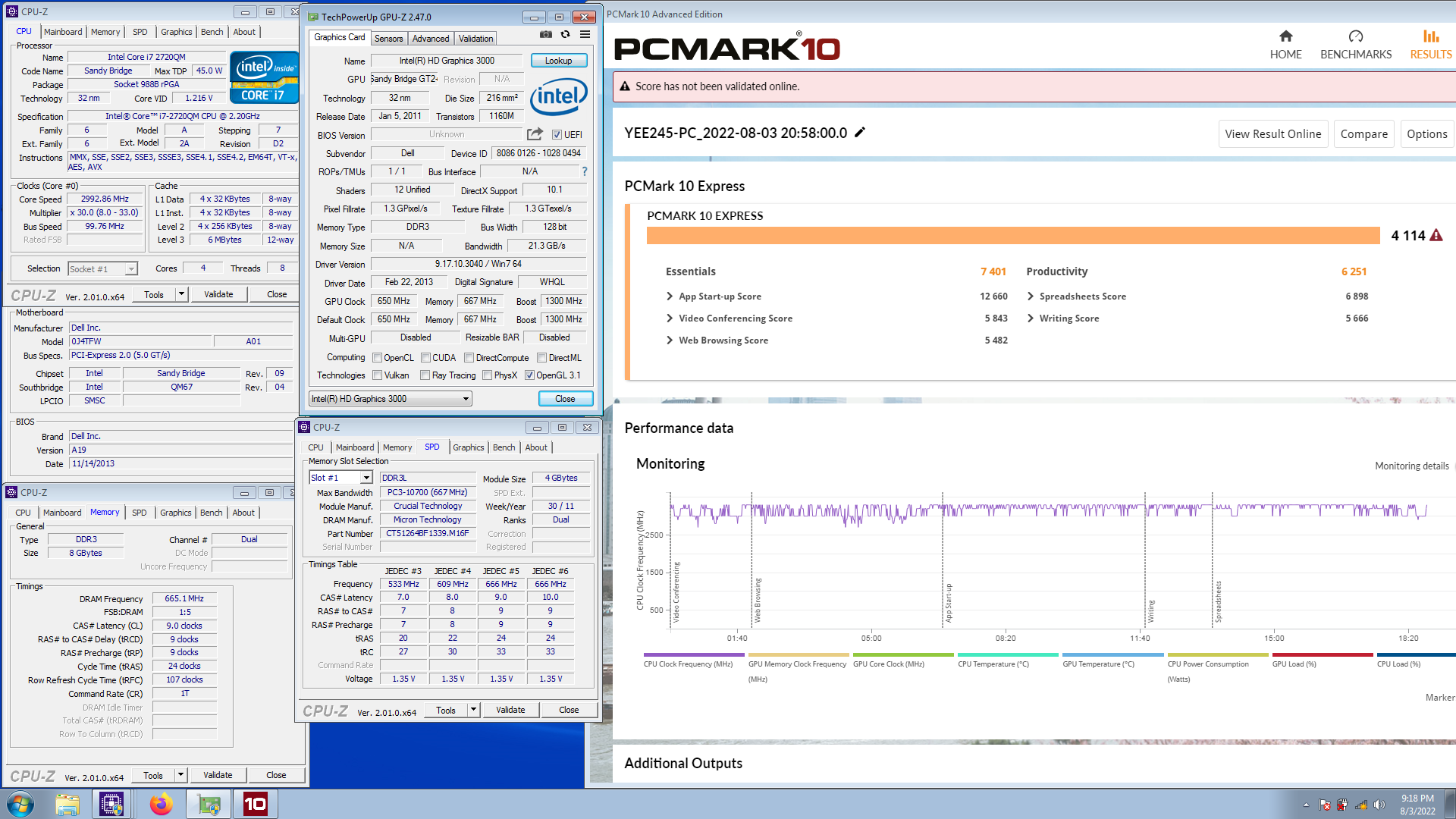Click the Intel logo in GPU-Z

point(559,97)
